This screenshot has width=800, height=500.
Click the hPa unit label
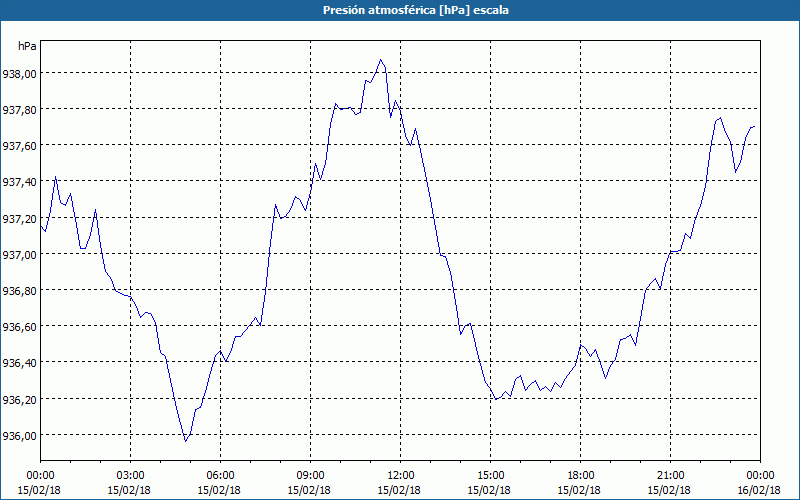click(27, 46)
